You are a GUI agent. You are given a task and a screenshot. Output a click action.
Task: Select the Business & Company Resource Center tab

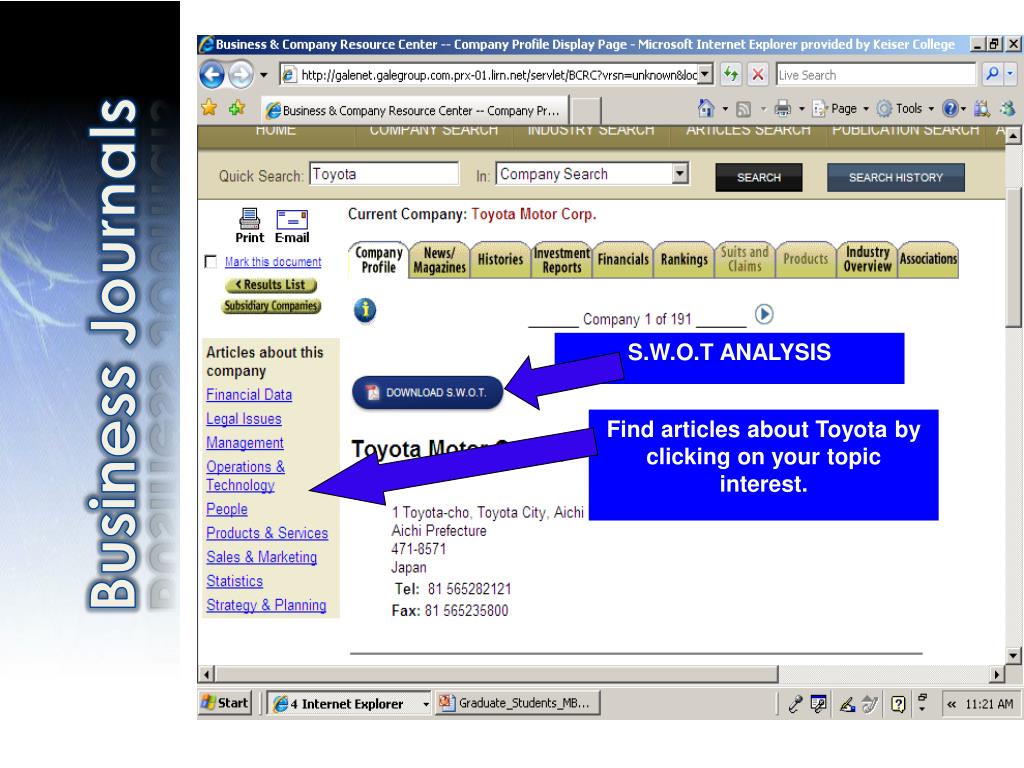(415, 110)
